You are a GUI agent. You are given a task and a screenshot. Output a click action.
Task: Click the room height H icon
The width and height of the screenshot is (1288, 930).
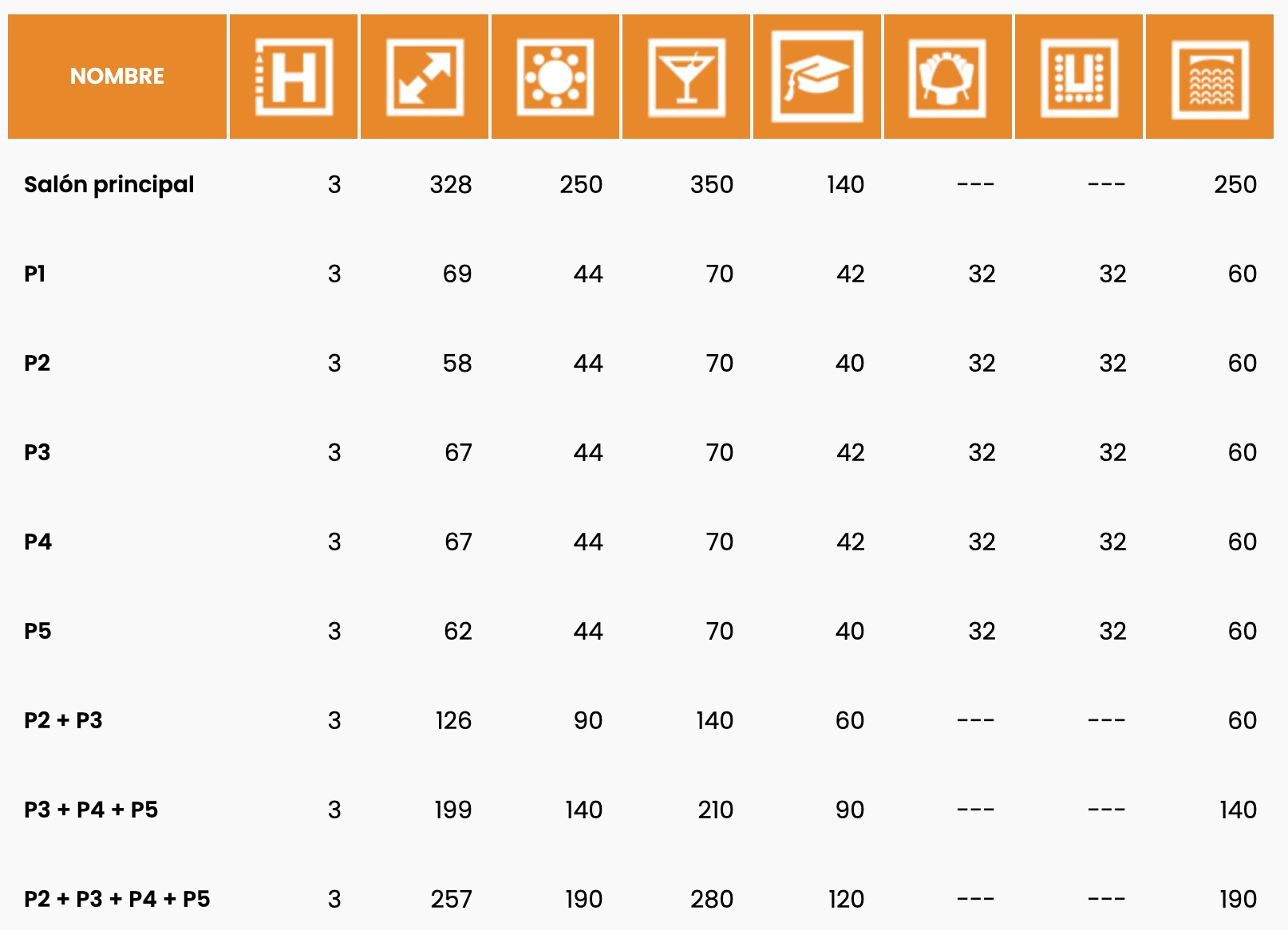[294, 77]
